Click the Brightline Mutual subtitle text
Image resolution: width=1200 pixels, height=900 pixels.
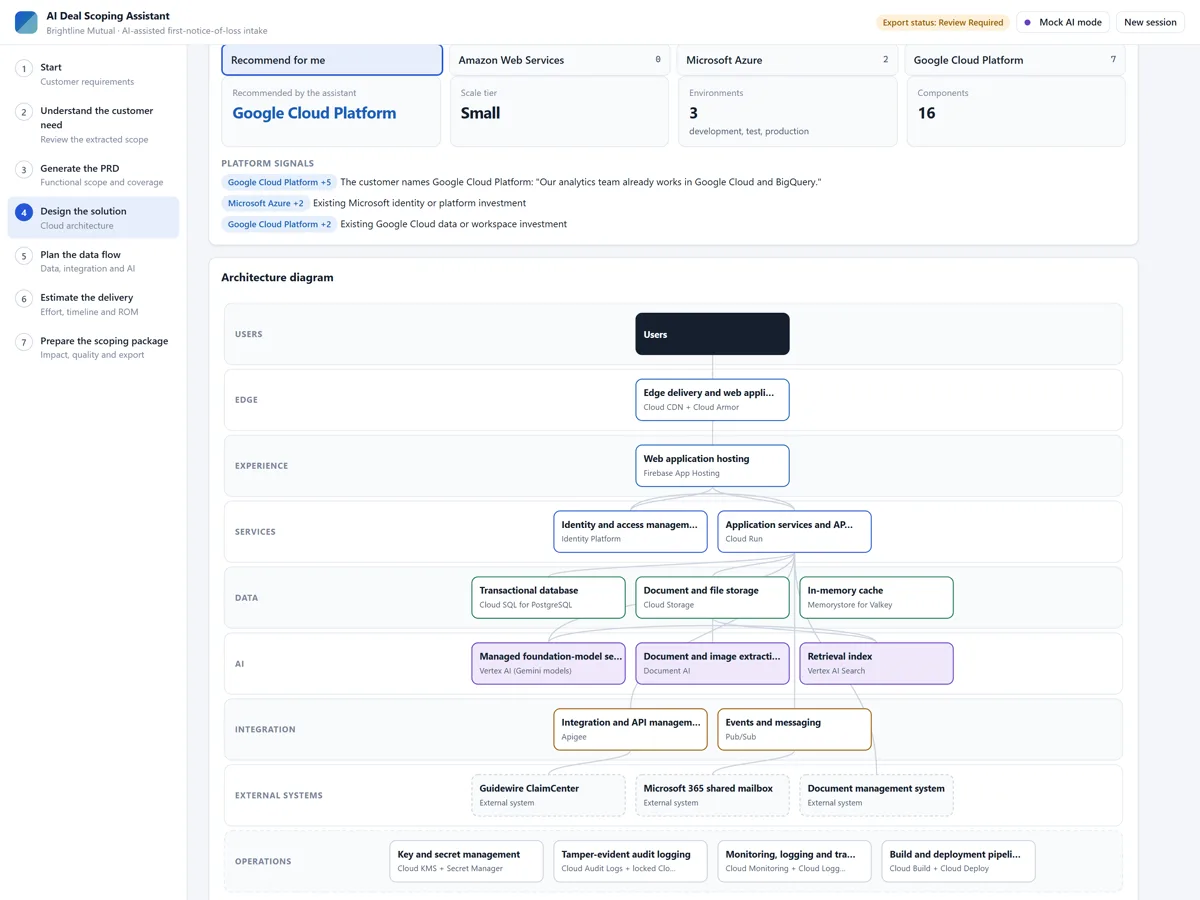(157, 31)
